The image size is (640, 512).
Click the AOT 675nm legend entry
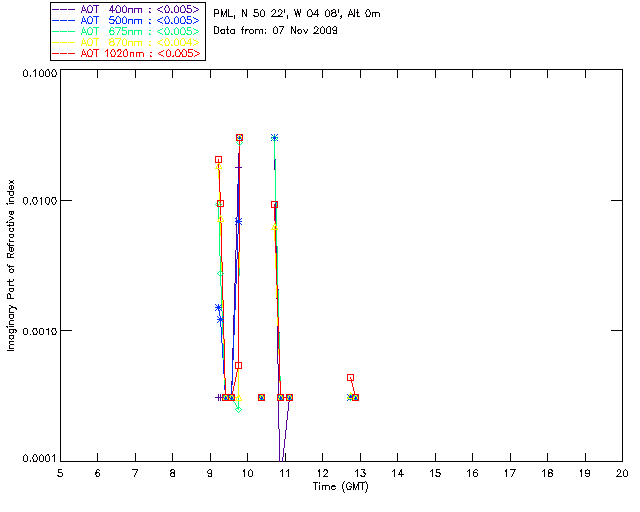pyautogui.click(x=127, y=31)
